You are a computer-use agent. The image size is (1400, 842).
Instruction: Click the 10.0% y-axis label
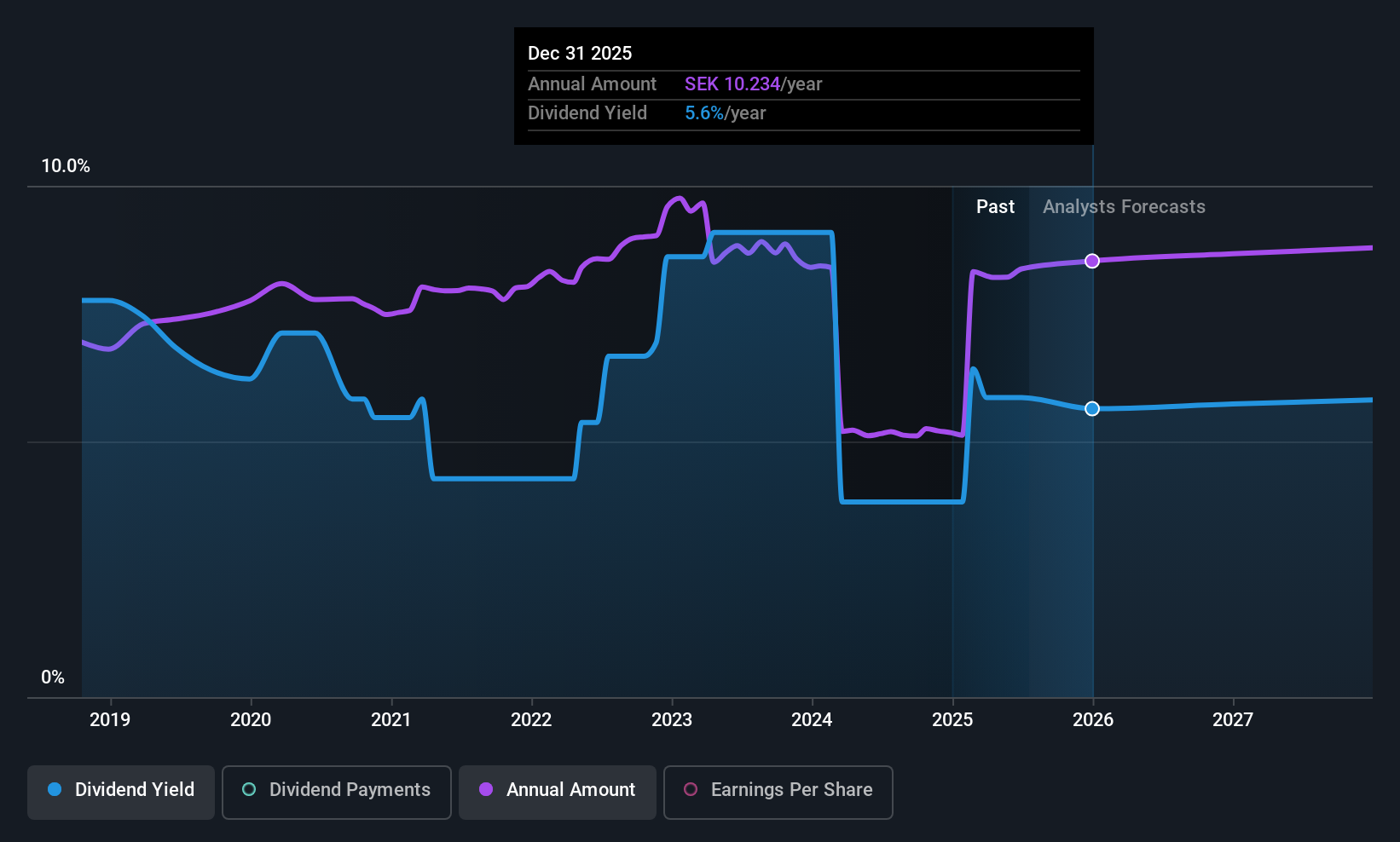(x=66, y=166)
